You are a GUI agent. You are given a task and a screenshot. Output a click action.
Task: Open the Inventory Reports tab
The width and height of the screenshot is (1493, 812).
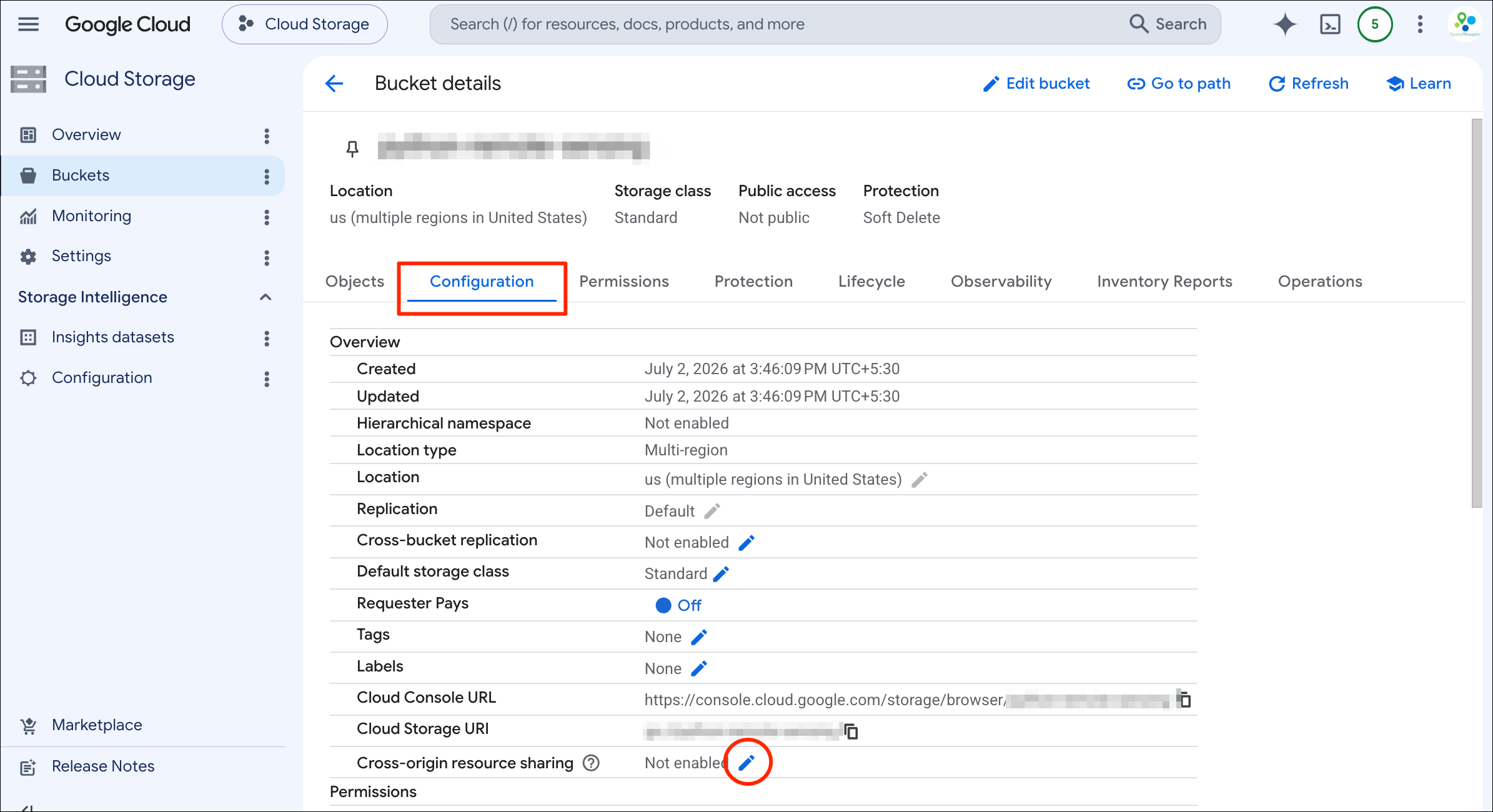point(1164,282)
